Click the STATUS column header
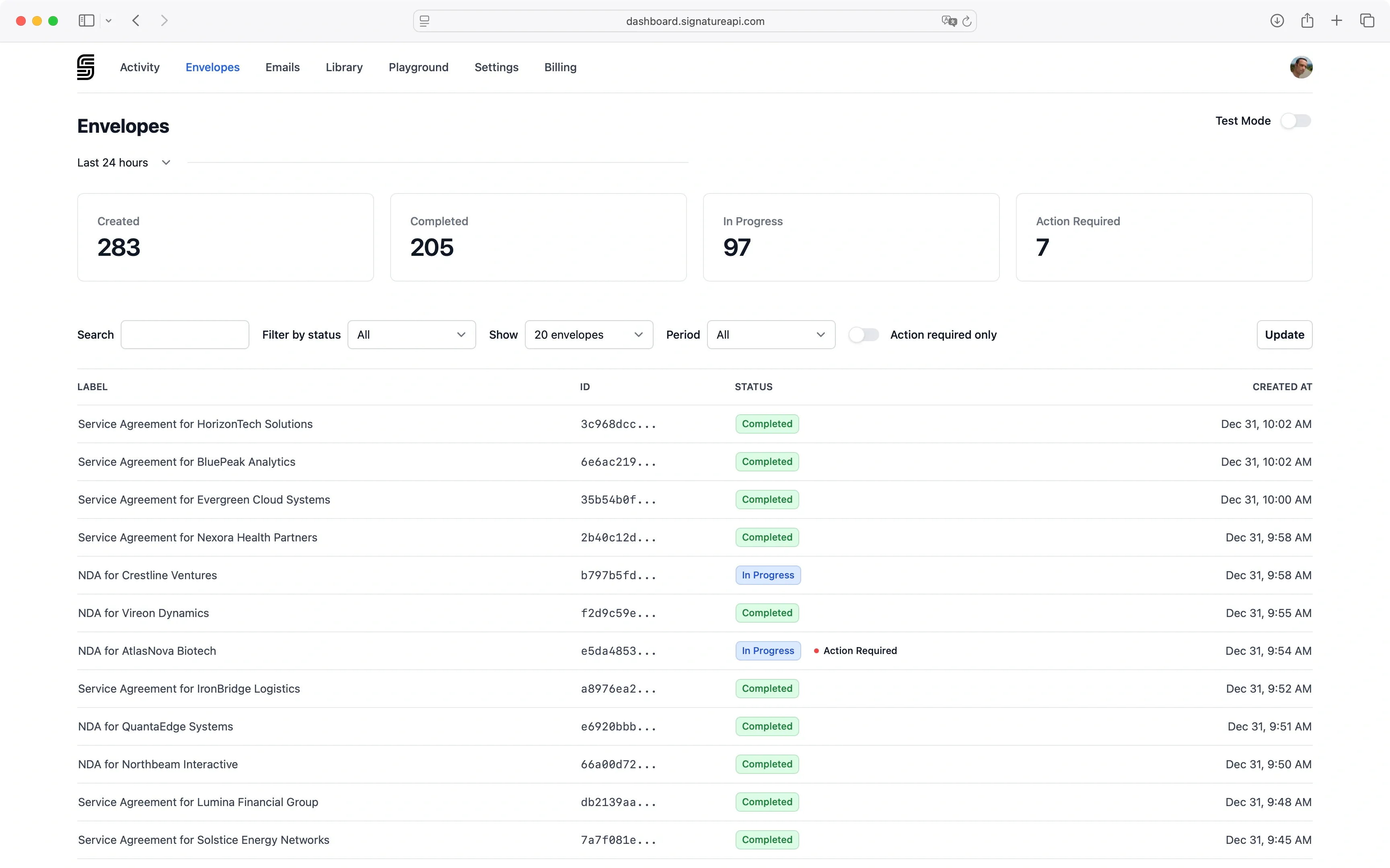The height and width of the screenshot is (868, 1390). (754, 387)
